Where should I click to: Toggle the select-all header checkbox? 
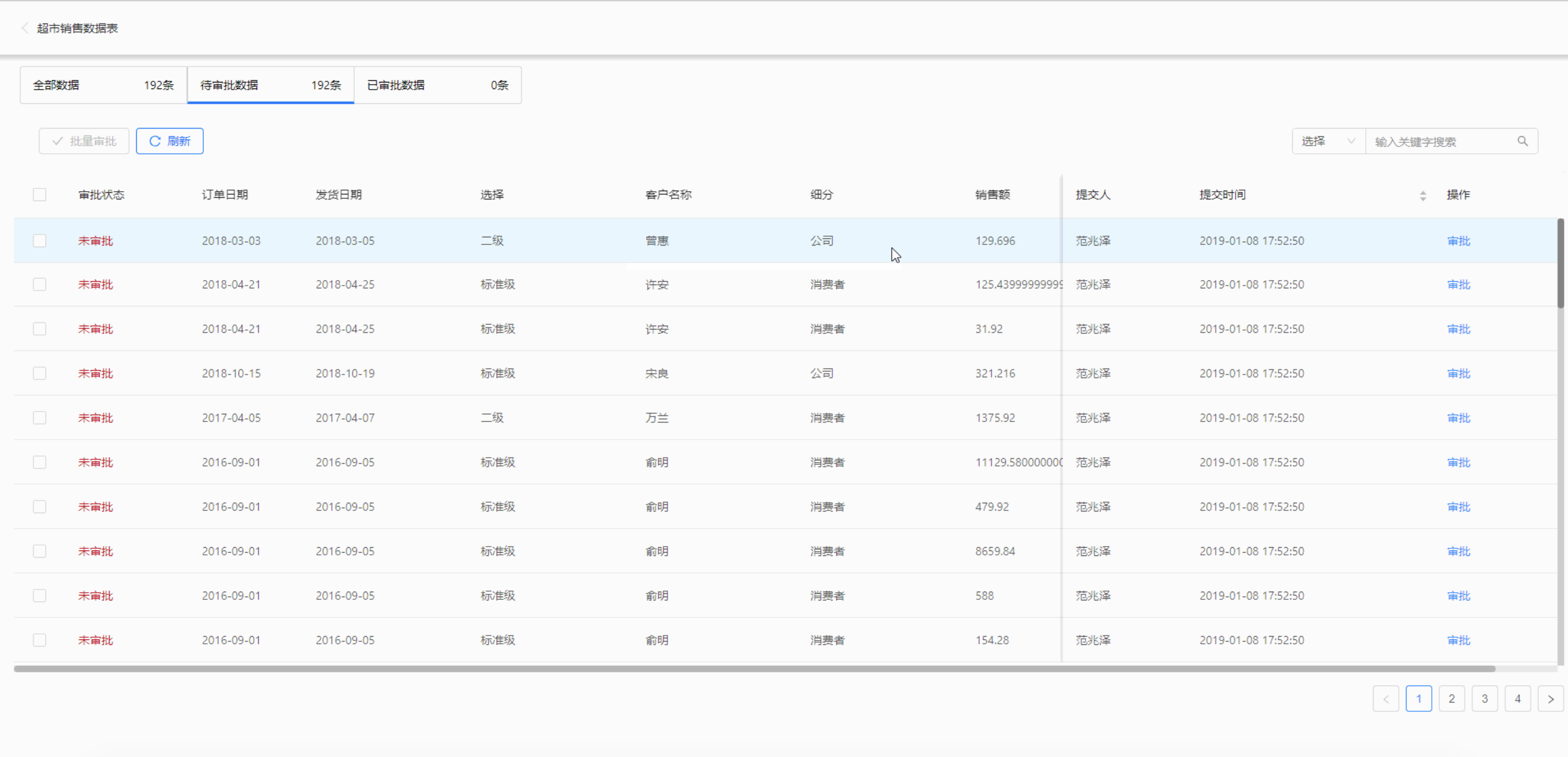pos(40,194)
